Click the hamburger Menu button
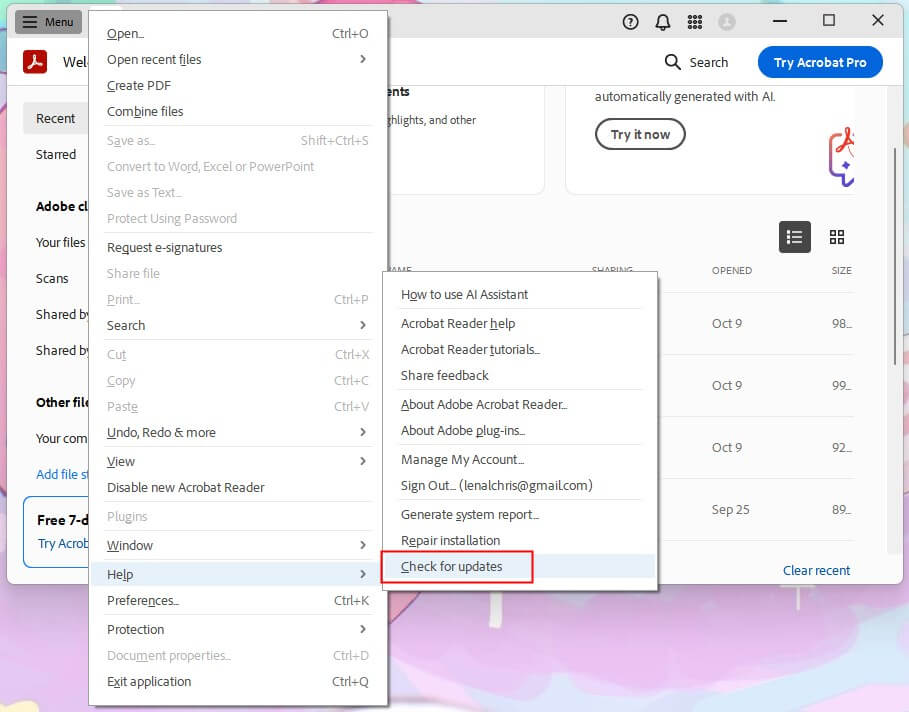This screenshot has width=909, height=712. click(x=48, y=22)
